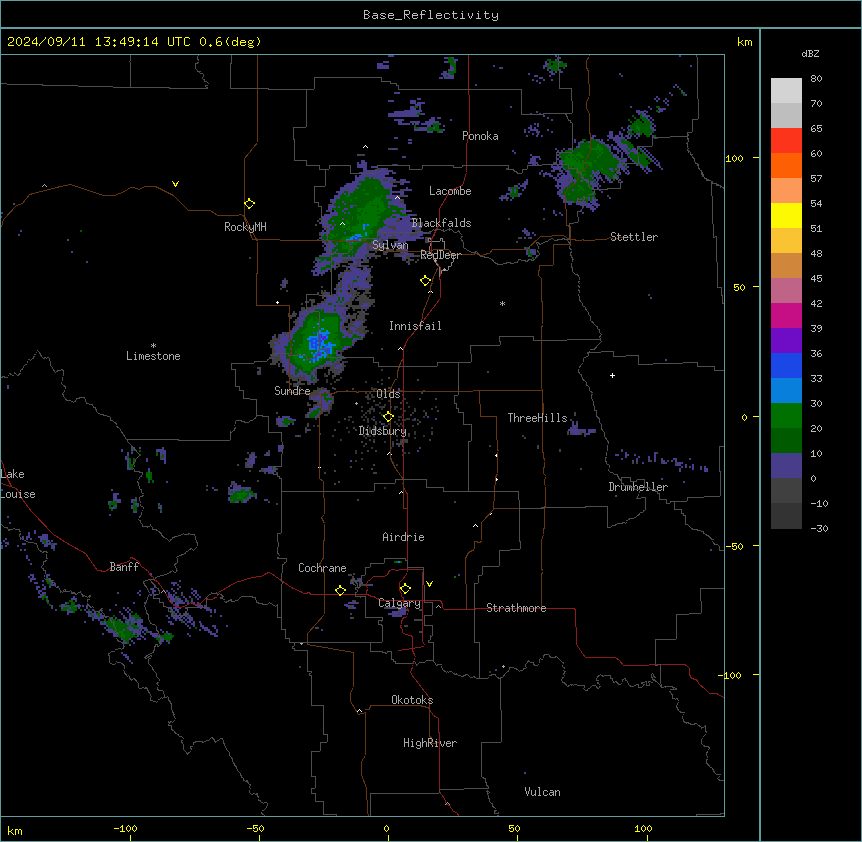
Task: Click the blue 36 dBZ legend swatch
Action: (786, 365)
